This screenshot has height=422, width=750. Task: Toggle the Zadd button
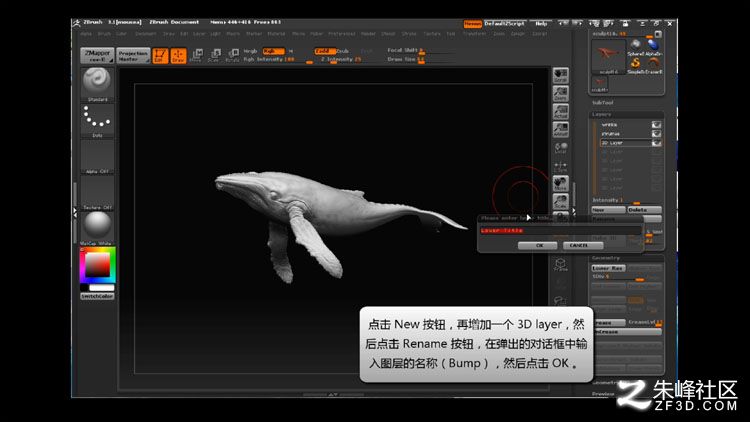point(324,51)
